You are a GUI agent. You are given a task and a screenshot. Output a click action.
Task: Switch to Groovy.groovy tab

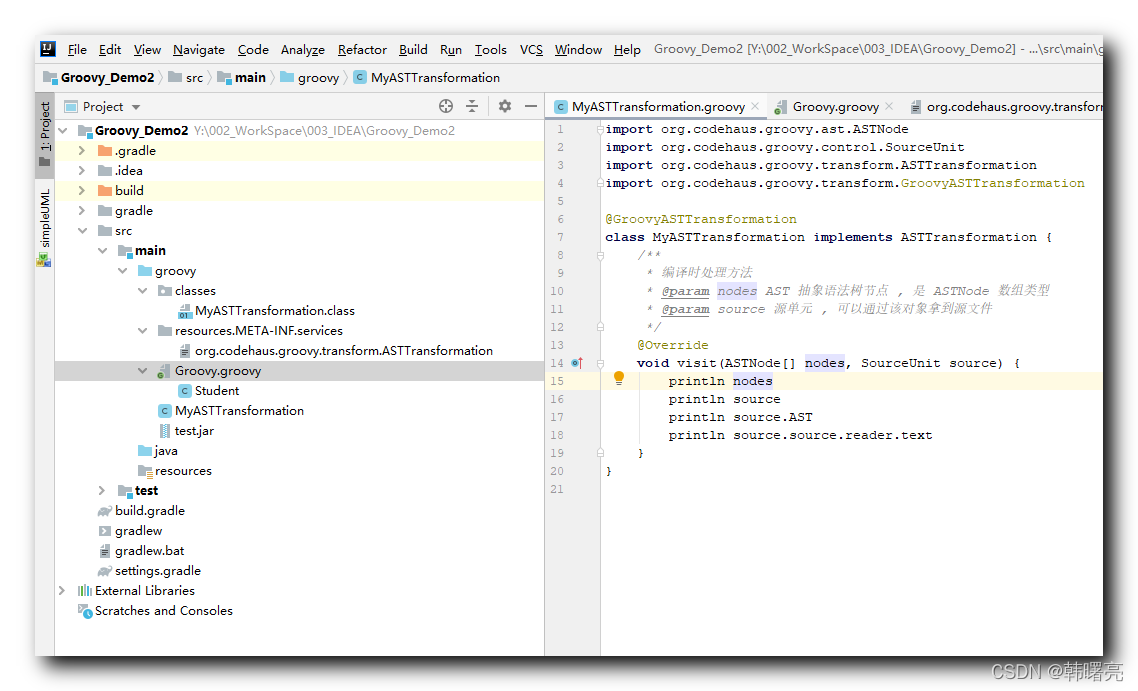tap(835, 107)
